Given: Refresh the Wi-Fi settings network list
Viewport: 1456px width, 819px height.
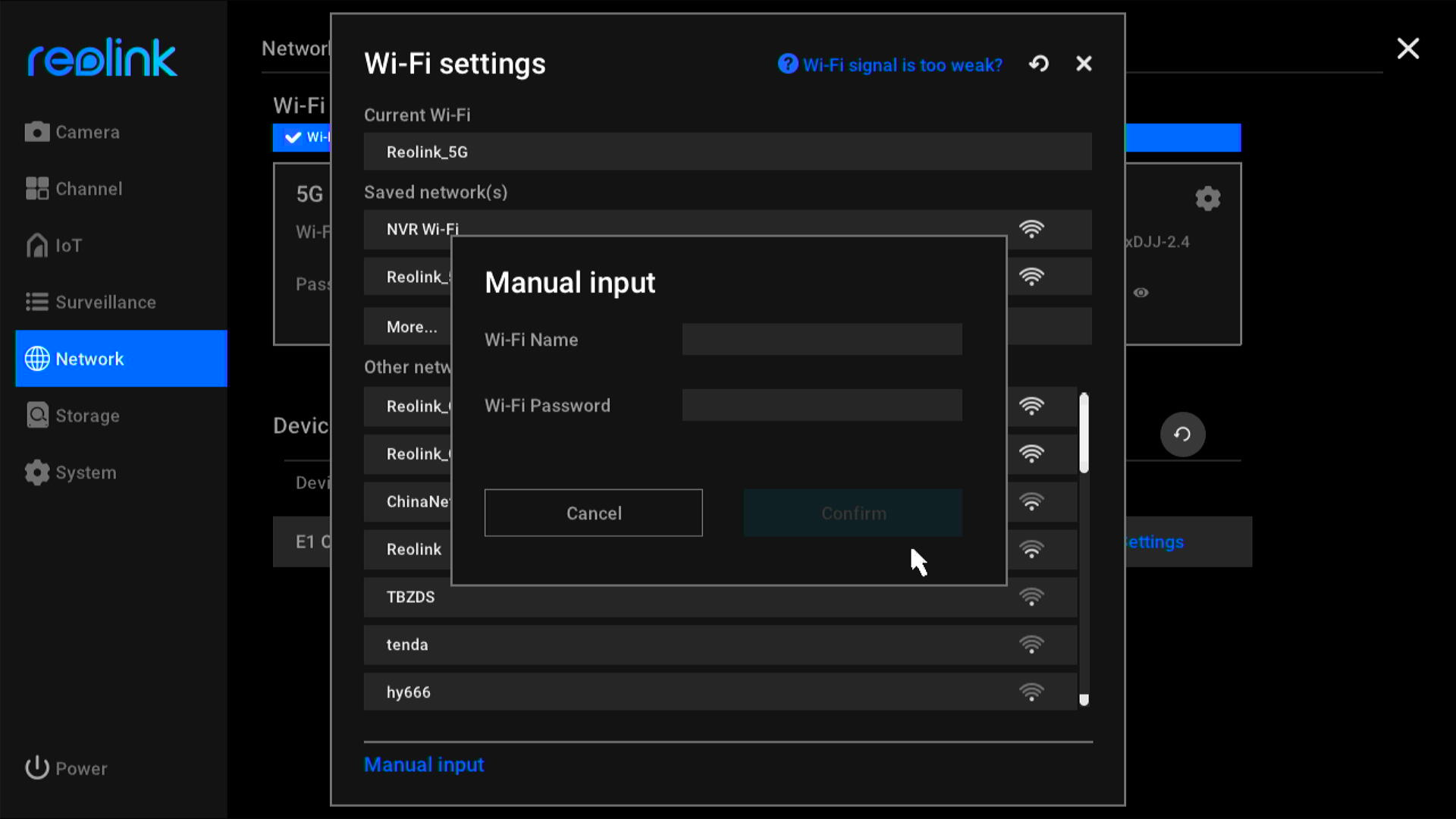Looking at the screenshot, I should coord(1039,64).
